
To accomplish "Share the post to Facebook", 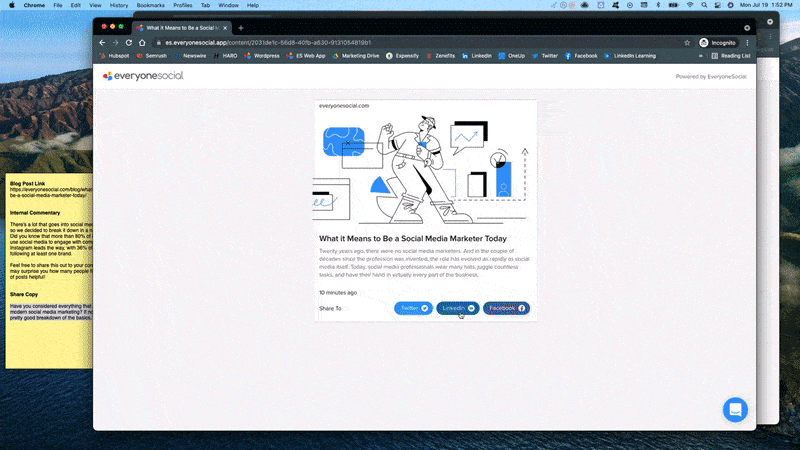I will click(x=506, y=308).
